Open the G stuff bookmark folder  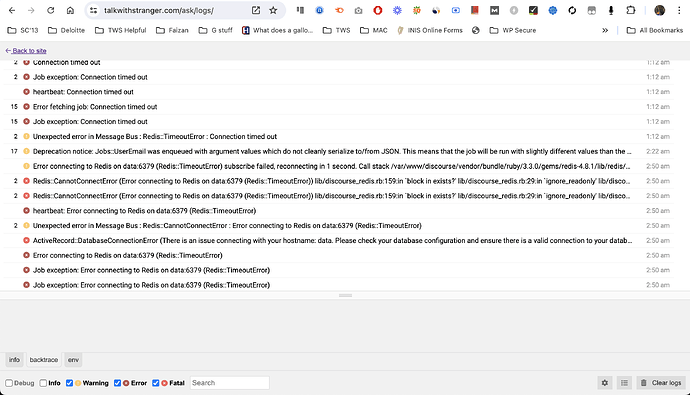click(x=216, y=30)
